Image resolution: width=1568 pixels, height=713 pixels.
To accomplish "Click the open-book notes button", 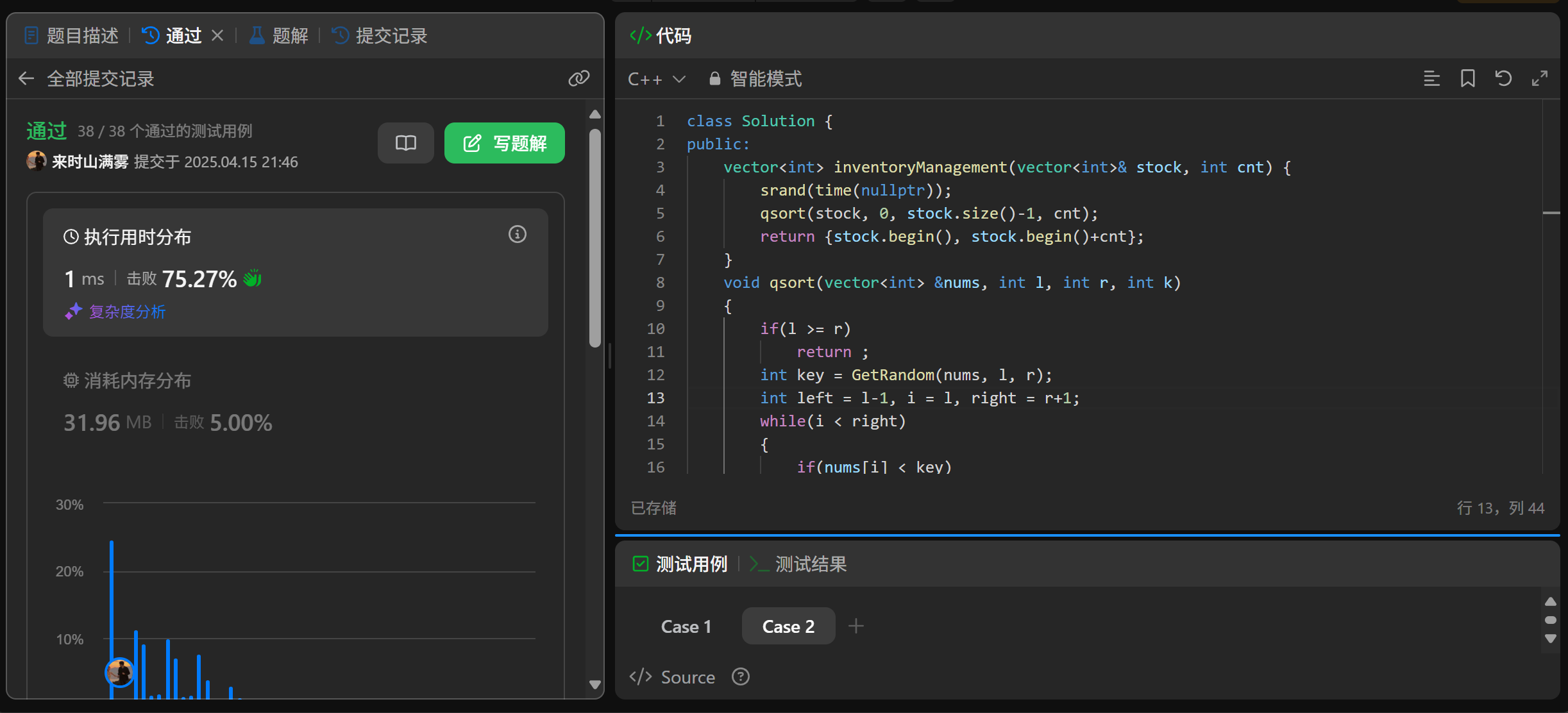I will pyautogui.click(x=405, y=143).
